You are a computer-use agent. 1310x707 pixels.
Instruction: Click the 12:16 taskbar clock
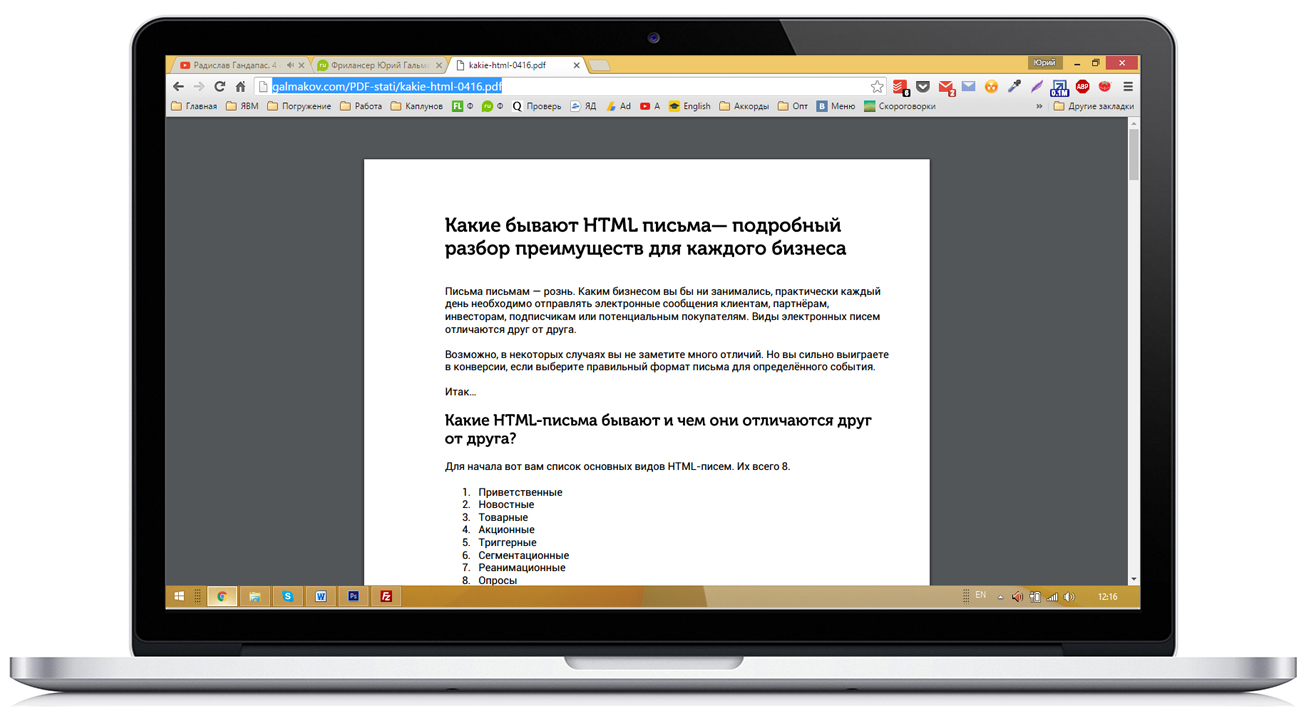coord(1107,597)
